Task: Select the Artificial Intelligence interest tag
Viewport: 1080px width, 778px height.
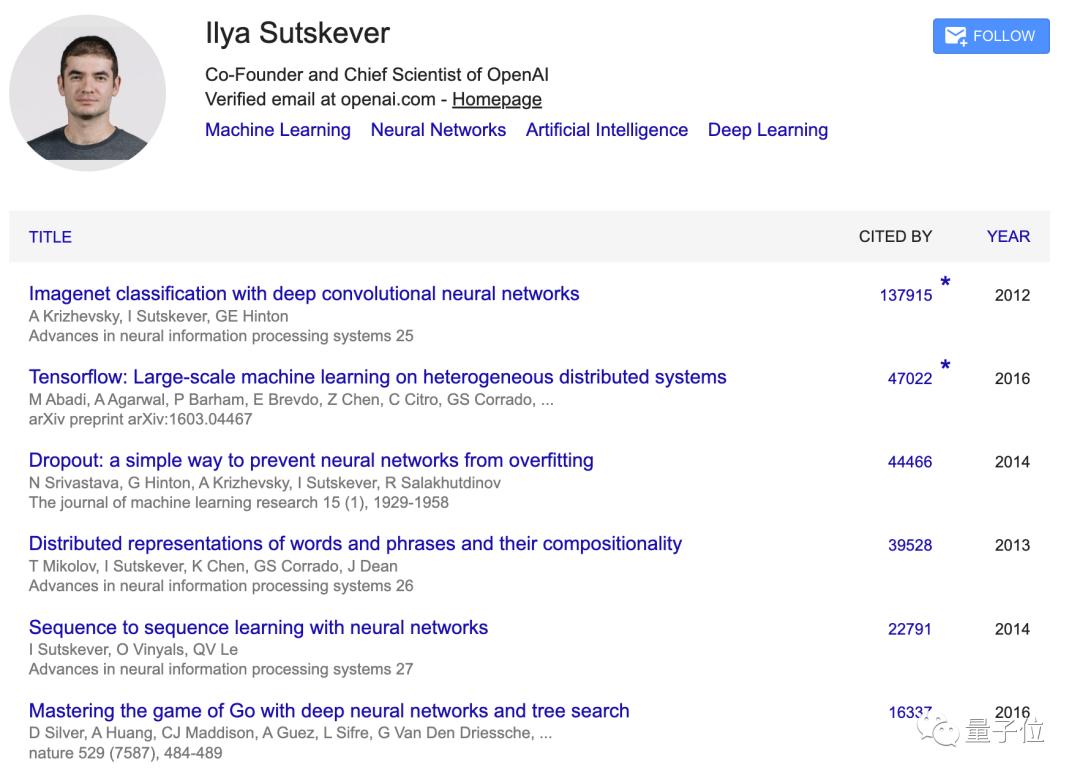Action: 607,129
